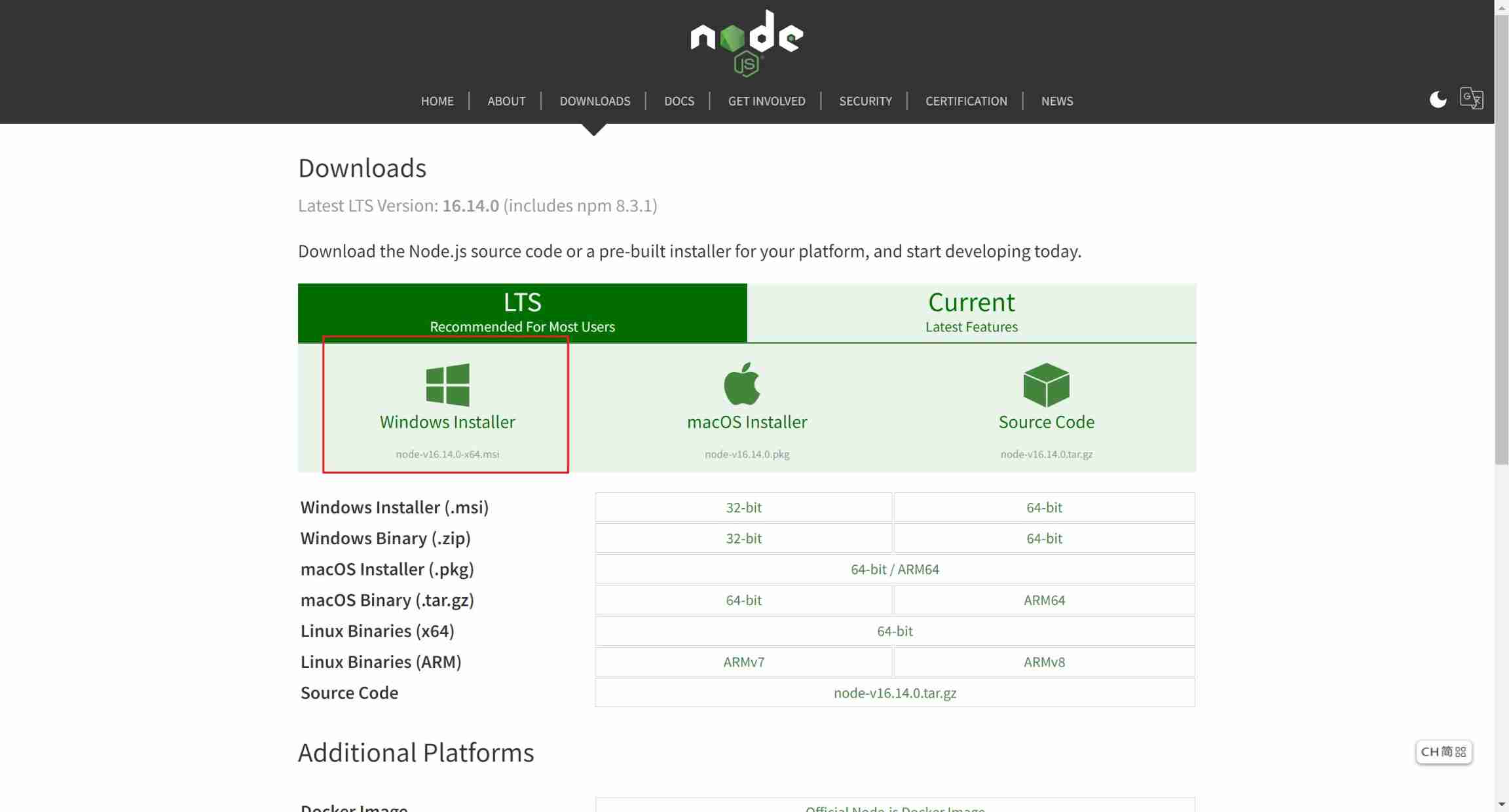Select the LTS Recommended tab
The image size is (1509, 812).
coord(522,312)
